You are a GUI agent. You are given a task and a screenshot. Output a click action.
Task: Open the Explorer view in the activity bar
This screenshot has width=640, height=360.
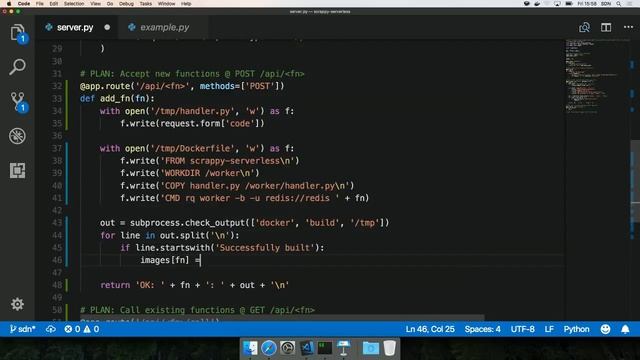point(17,33)
